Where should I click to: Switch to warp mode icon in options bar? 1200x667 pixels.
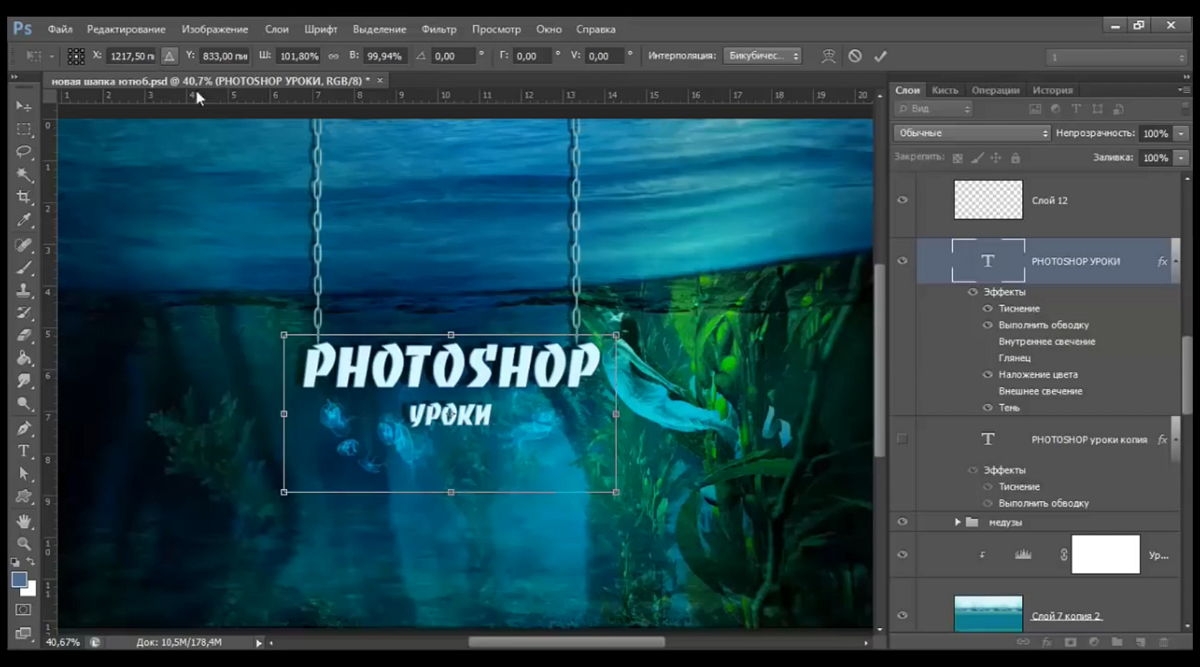point(828,56)
